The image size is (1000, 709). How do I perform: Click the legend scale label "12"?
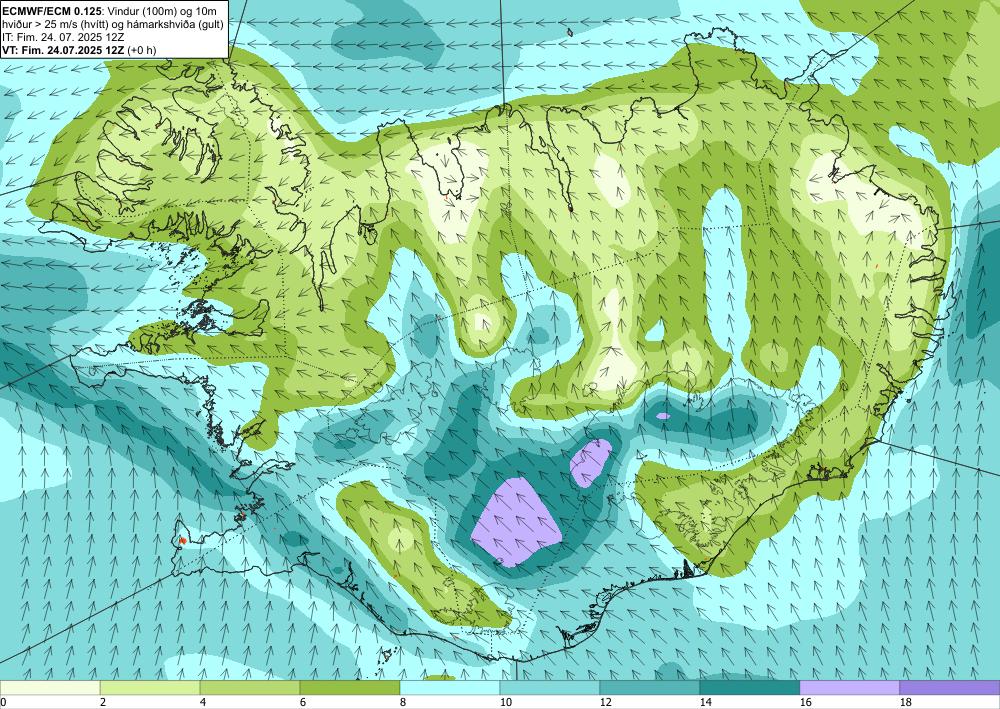point(605,702)
